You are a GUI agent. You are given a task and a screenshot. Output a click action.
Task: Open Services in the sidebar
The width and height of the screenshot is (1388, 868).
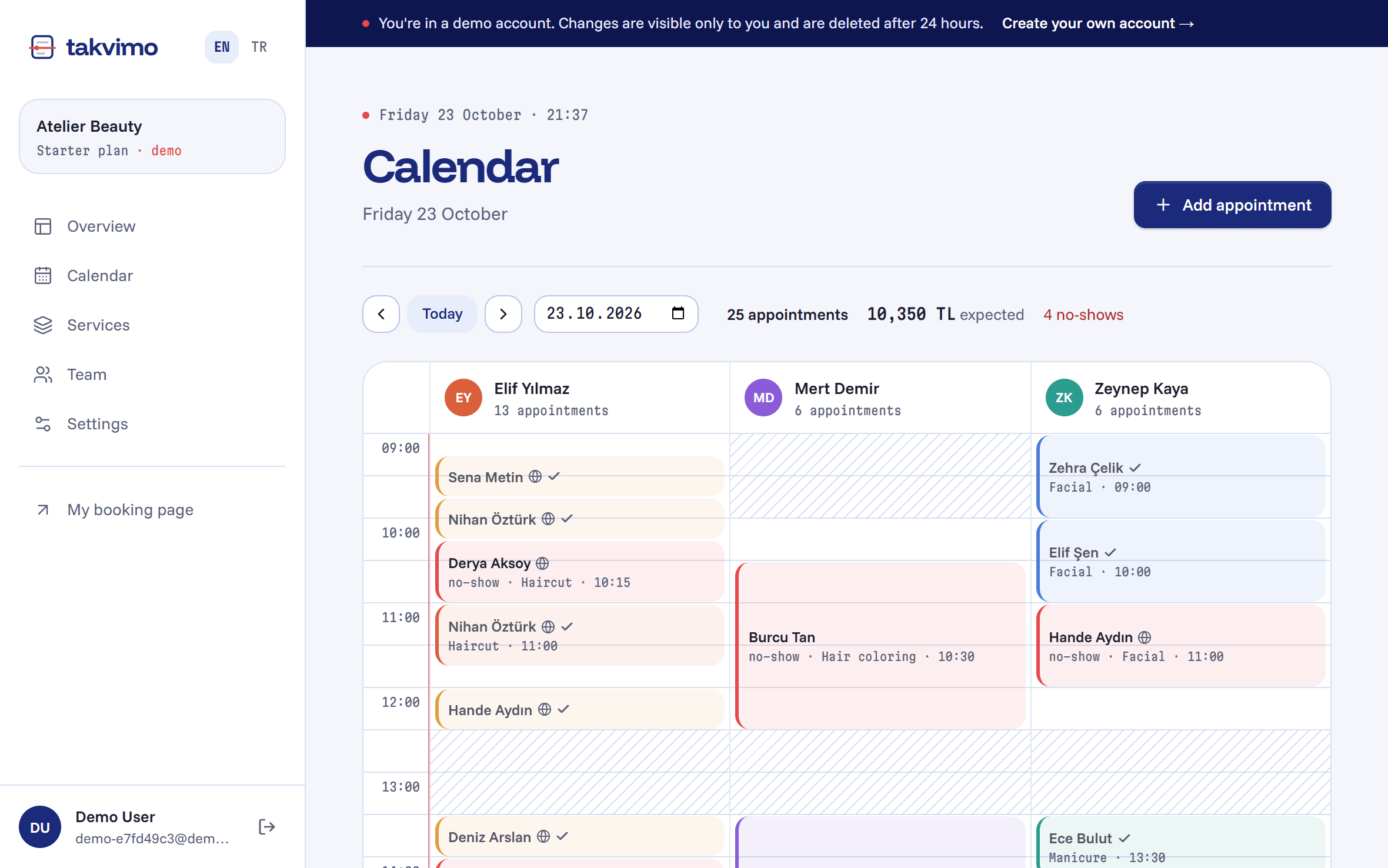point(152,325)
